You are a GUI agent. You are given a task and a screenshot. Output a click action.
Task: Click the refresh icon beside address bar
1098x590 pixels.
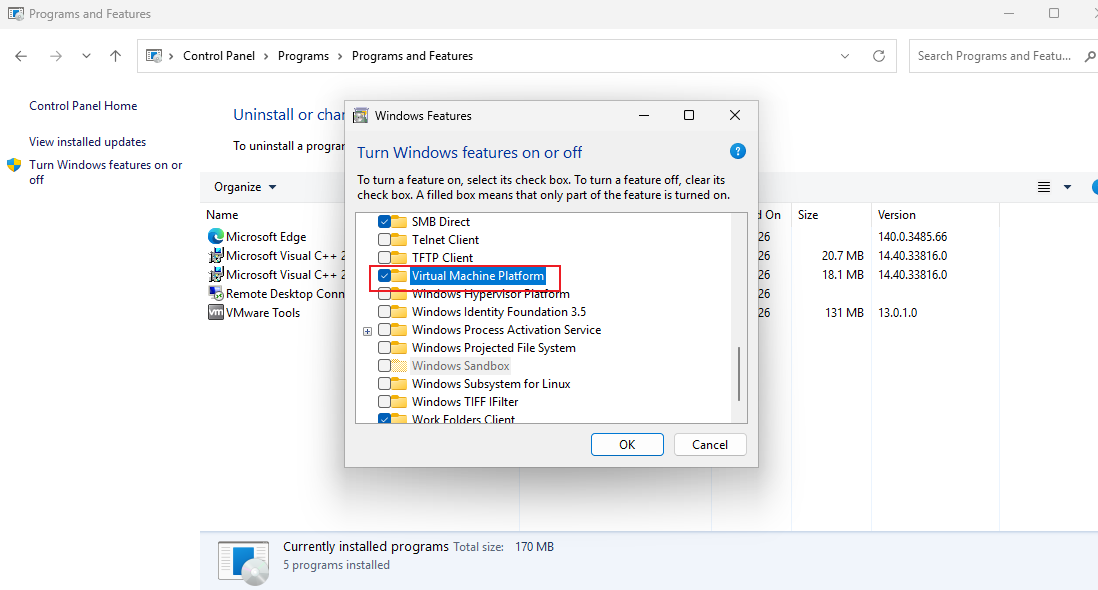[879, 56]
